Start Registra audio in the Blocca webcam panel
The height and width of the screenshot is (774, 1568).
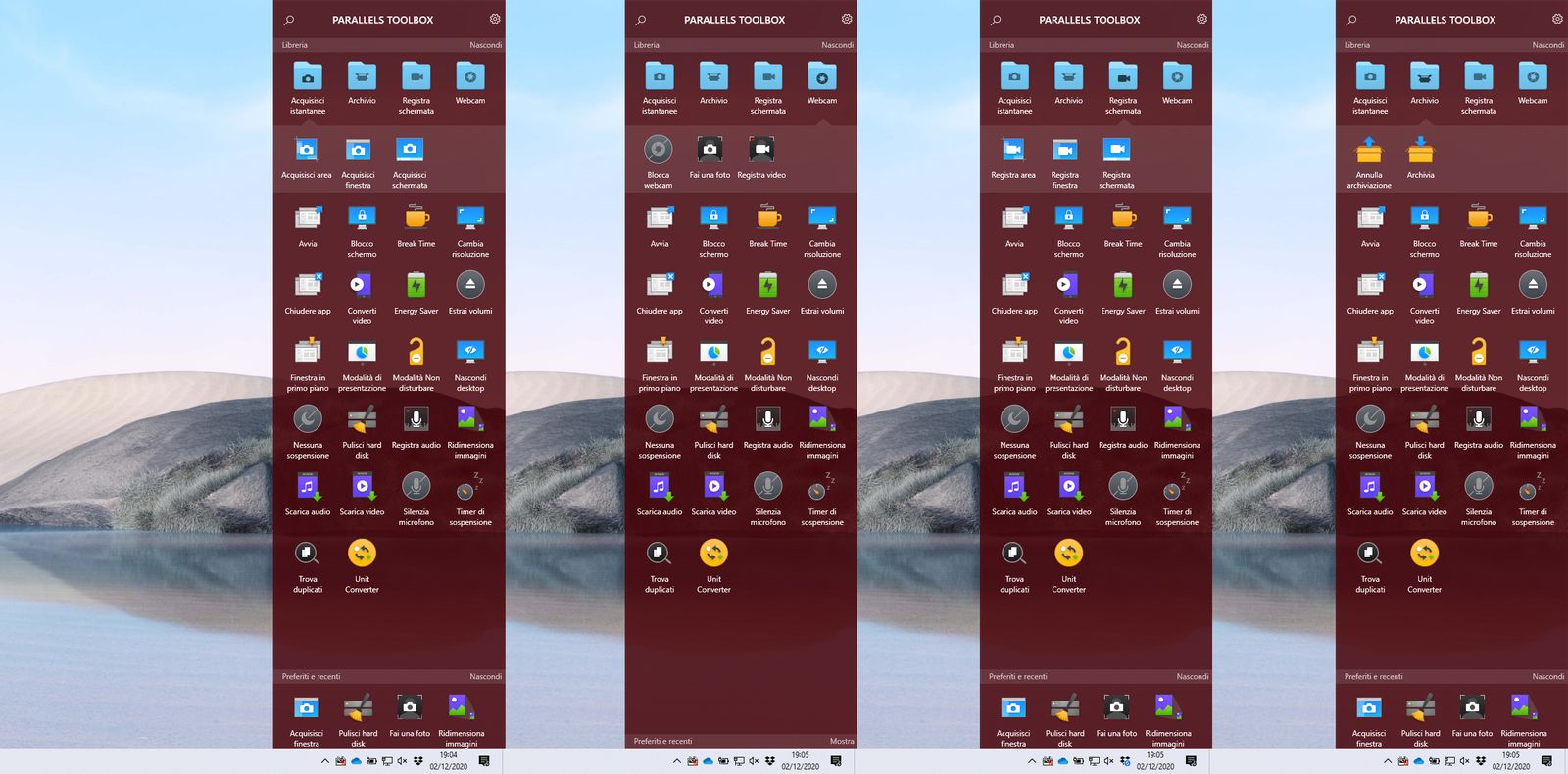point(768,427)
